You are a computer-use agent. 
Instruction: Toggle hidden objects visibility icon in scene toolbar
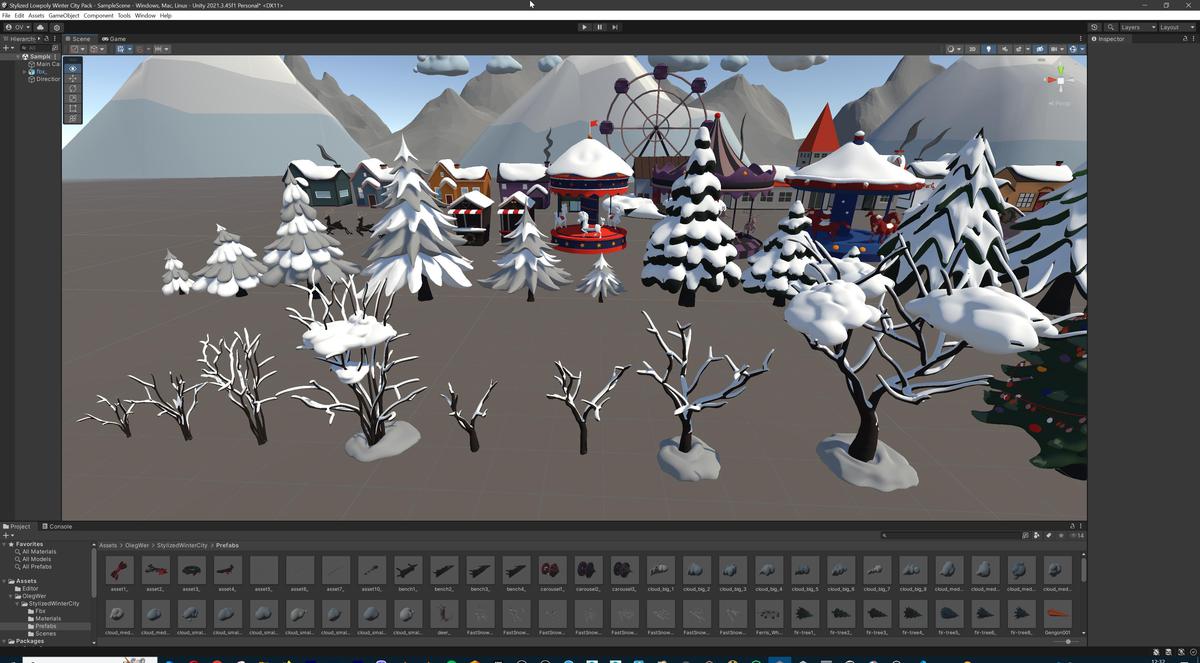point(1040,48)
